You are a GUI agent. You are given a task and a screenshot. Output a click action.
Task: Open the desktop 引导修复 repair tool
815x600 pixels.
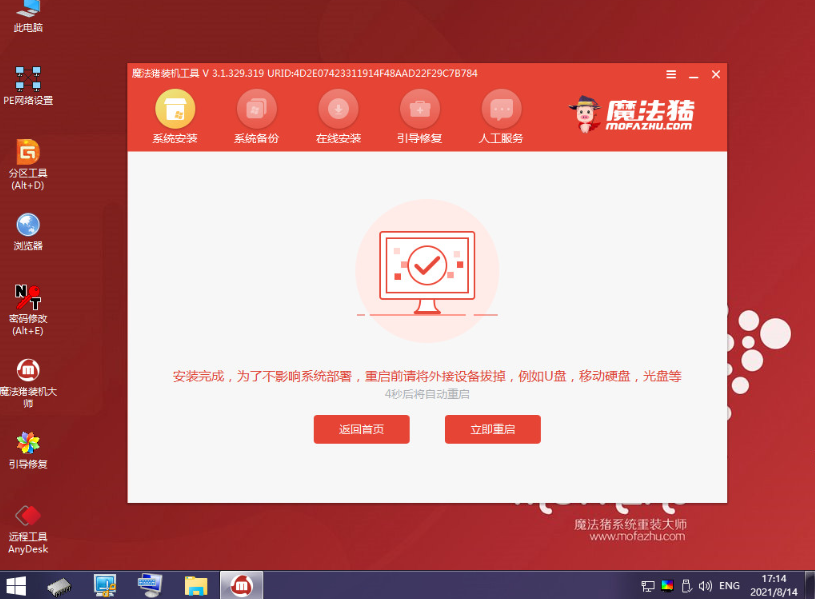tap(27, 450)
